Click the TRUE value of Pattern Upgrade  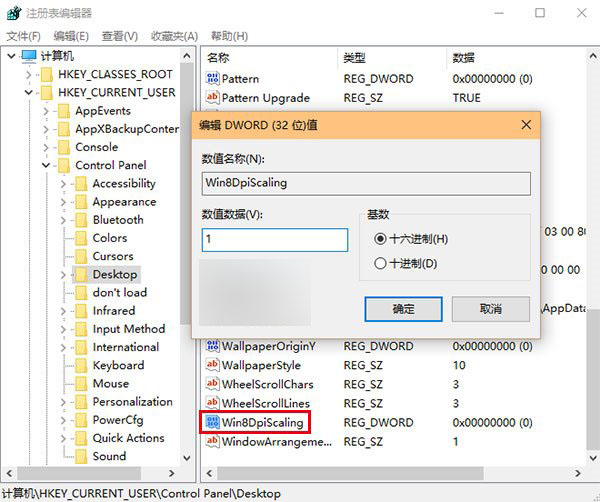pos(466,98)
